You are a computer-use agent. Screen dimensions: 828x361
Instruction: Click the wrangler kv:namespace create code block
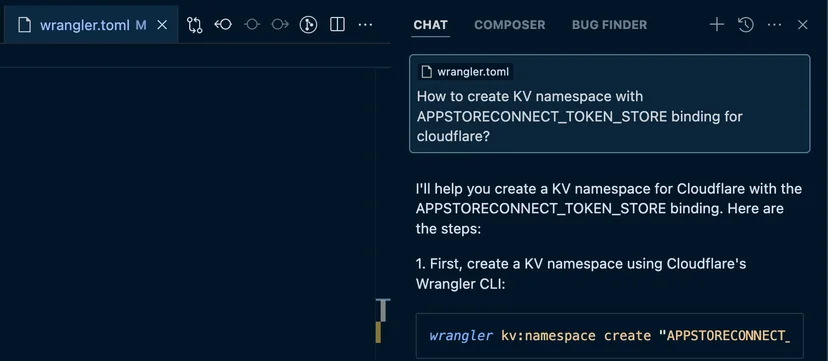coord(609,336)
